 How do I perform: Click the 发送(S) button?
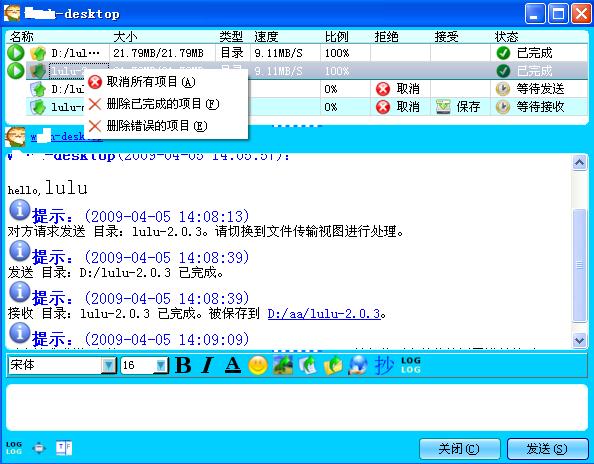pyautogui.click(x=547, y=449)
